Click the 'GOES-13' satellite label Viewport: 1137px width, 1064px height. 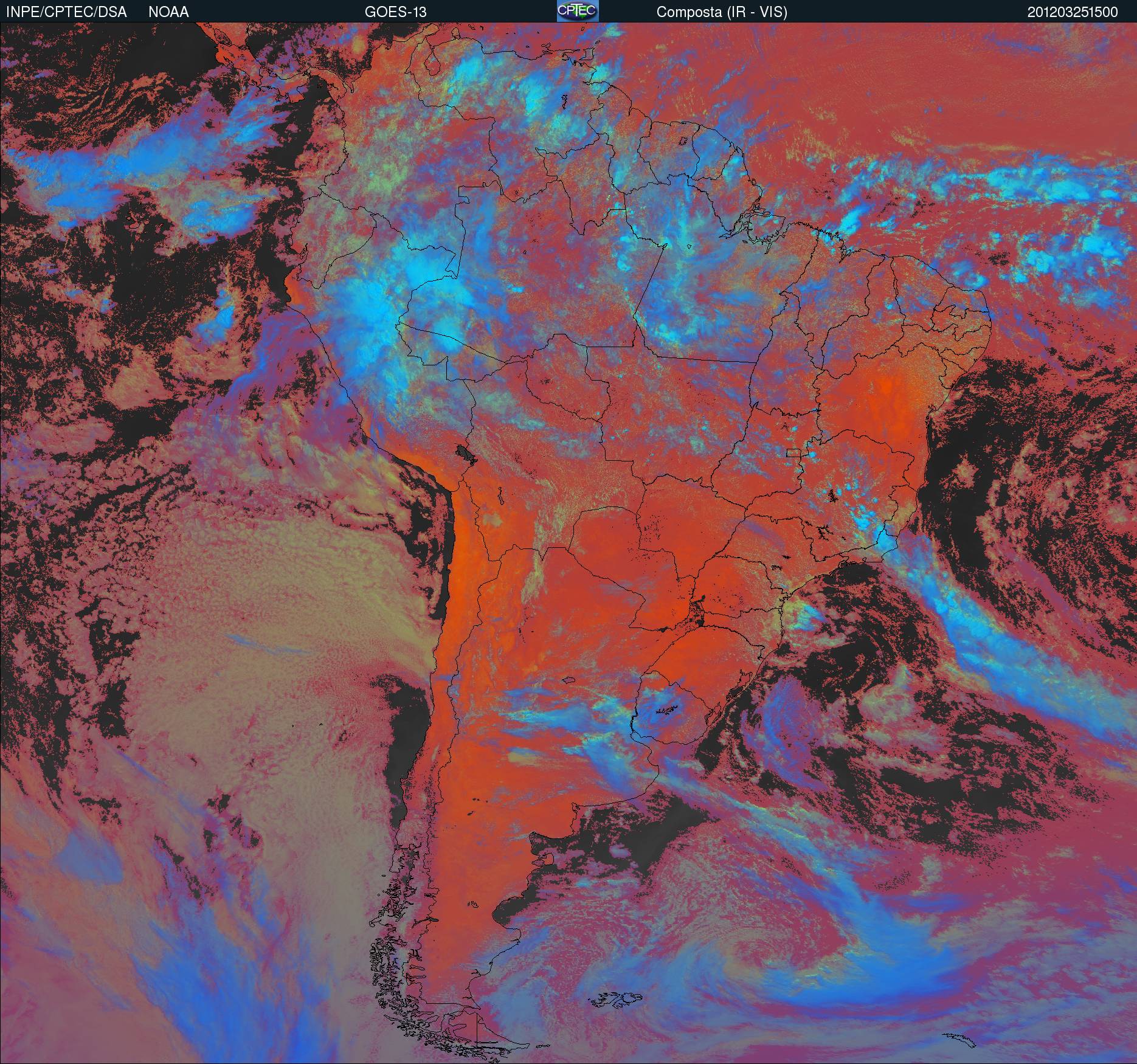pos(395,12)
